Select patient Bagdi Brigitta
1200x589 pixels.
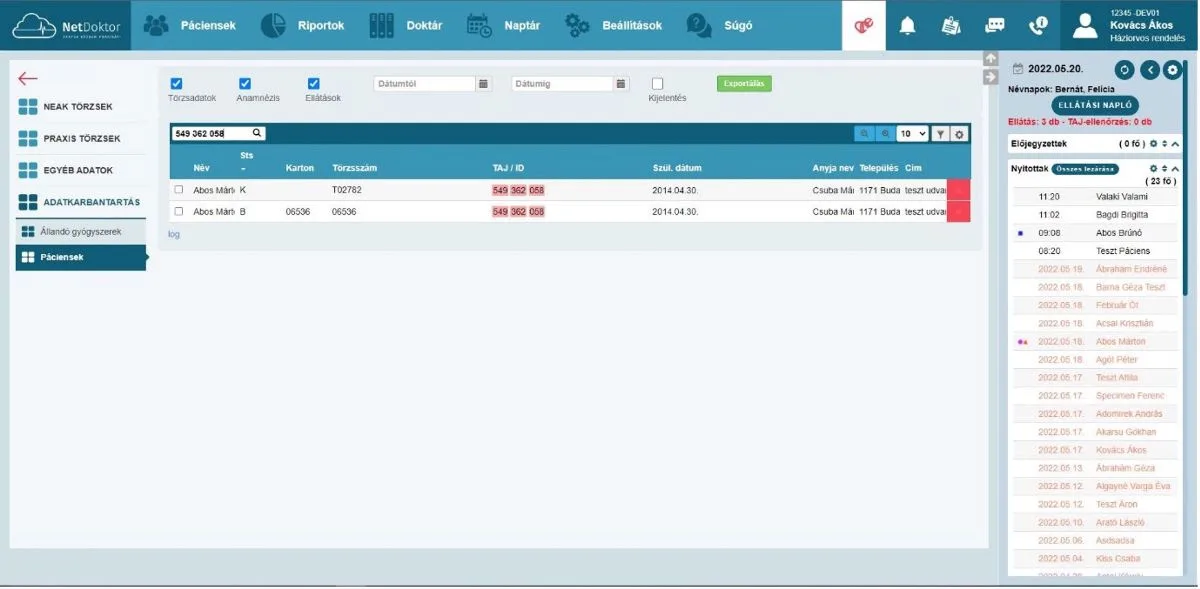tap(1094, 215)
